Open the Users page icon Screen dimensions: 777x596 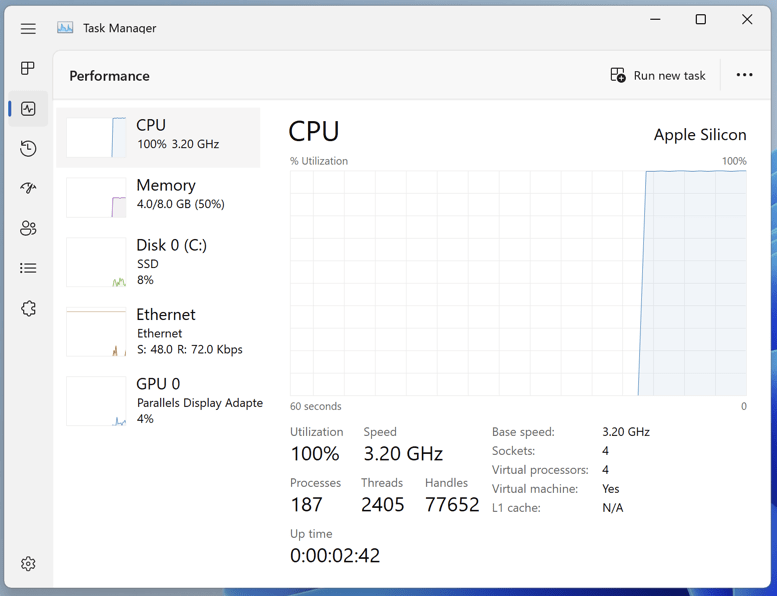(28, 228)
